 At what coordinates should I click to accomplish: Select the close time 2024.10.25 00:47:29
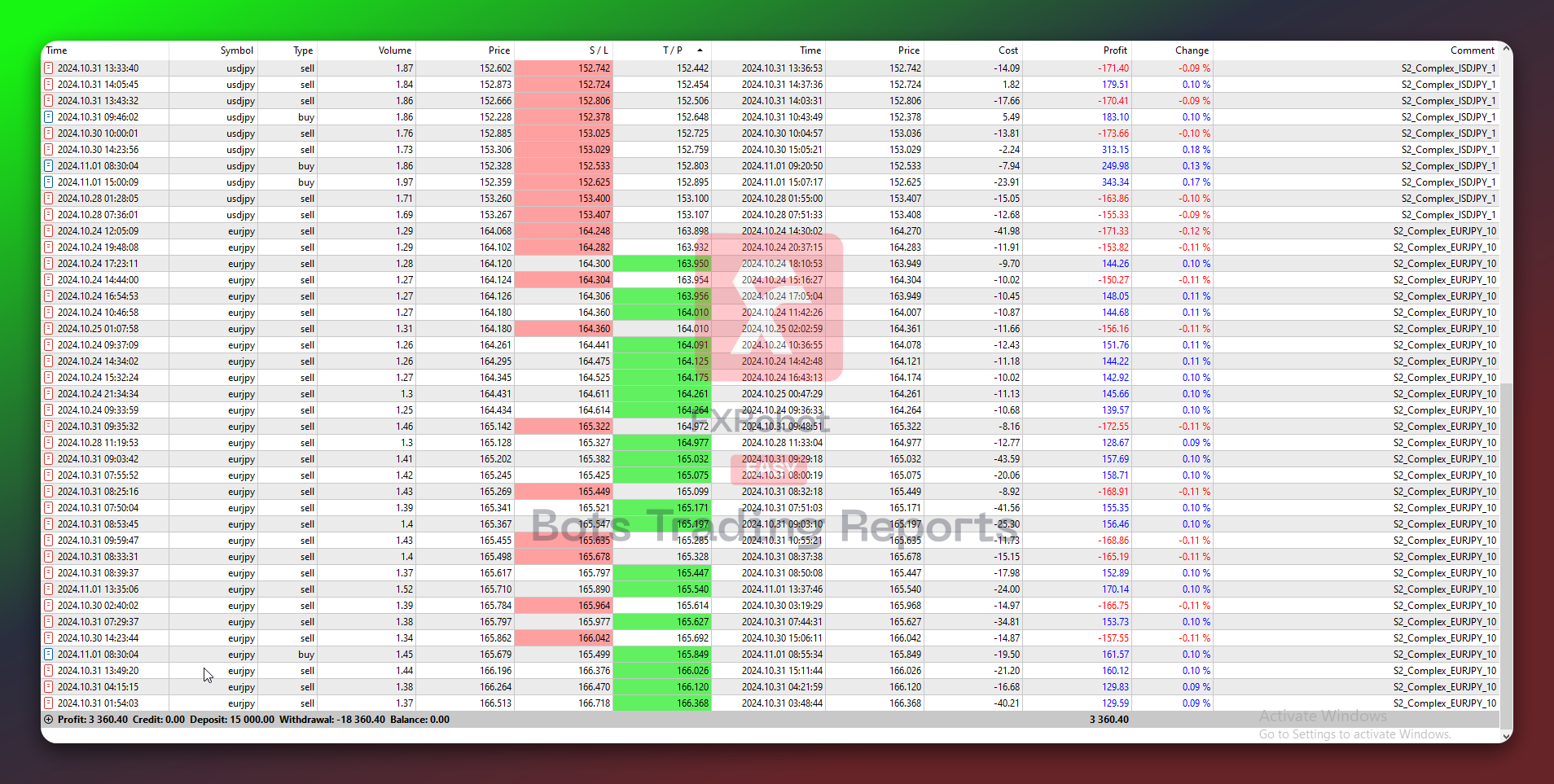pos(782,394)
